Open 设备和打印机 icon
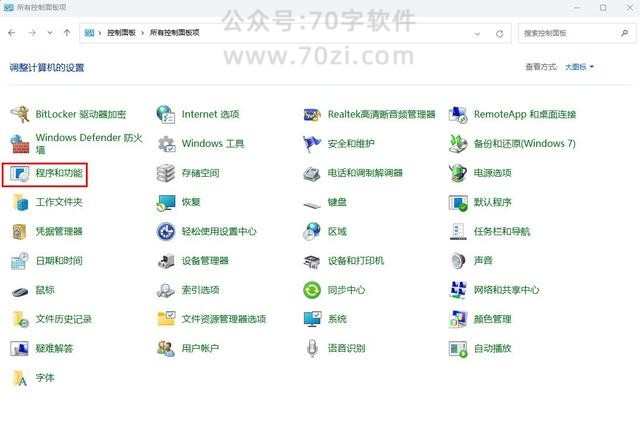The image size is (640, 430). pos(312,262)
